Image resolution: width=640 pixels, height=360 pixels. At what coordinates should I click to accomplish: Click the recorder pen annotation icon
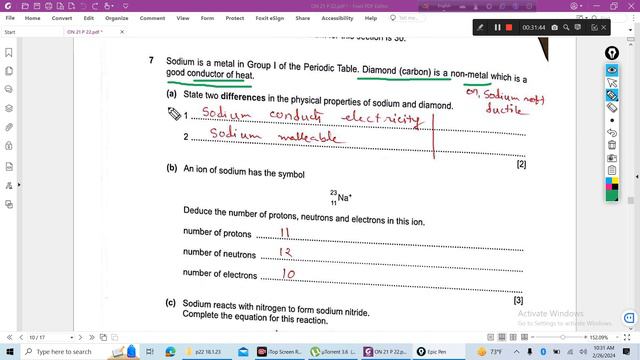point(480,27)
